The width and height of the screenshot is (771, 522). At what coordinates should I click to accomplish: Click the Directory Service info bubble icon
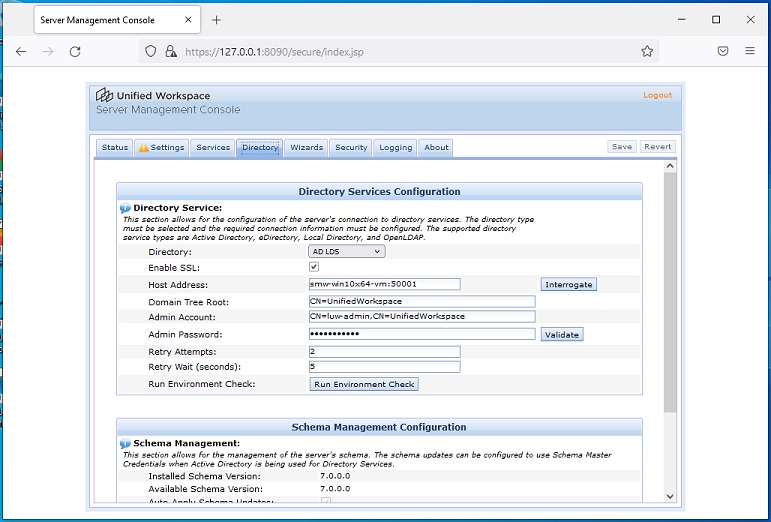tap(125, 208)
